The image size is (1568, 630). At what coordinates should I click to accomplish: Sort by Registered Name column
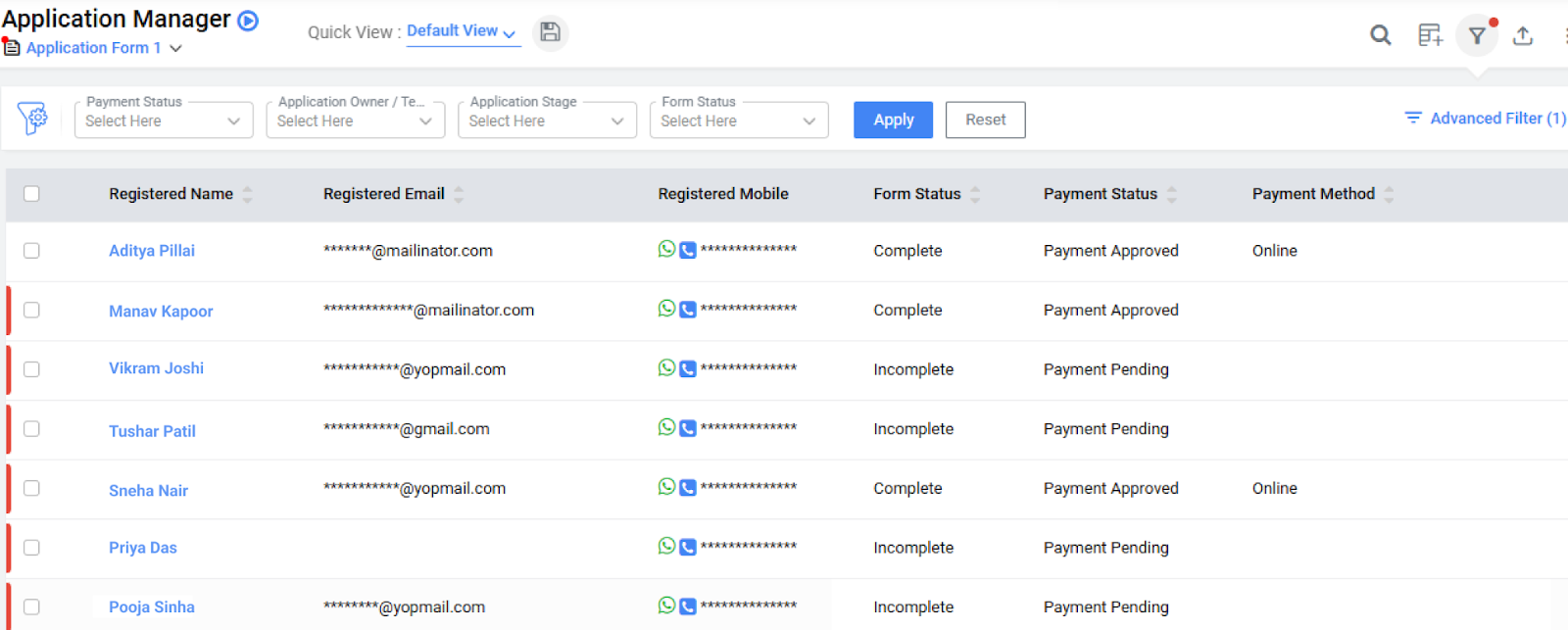[x=247, y=194]
